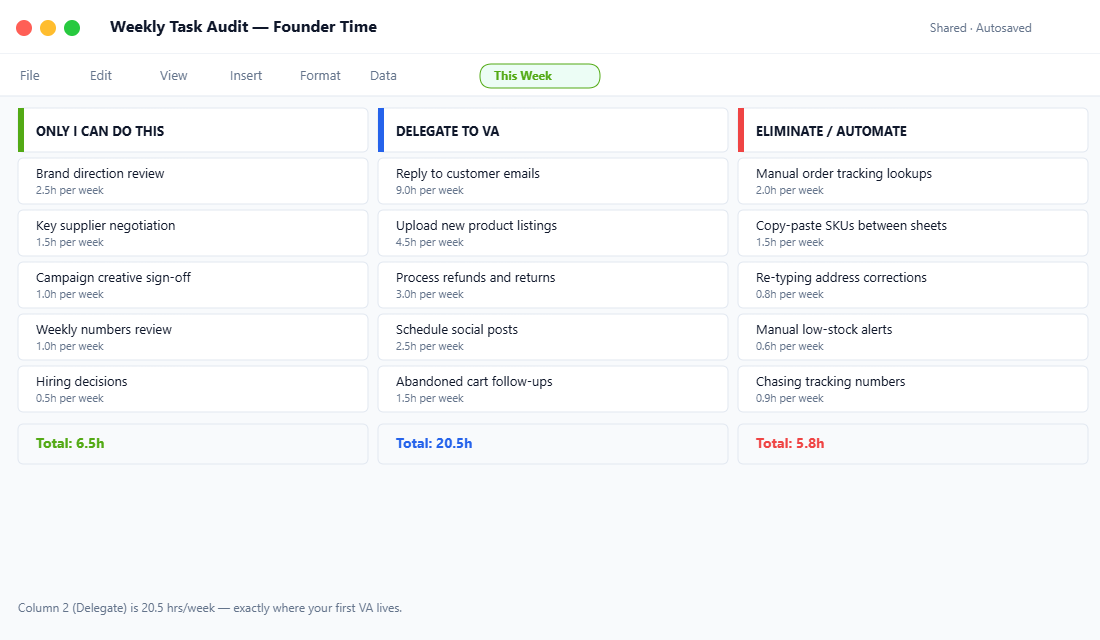
Task: Open the Edit menu
Action: 101,76
